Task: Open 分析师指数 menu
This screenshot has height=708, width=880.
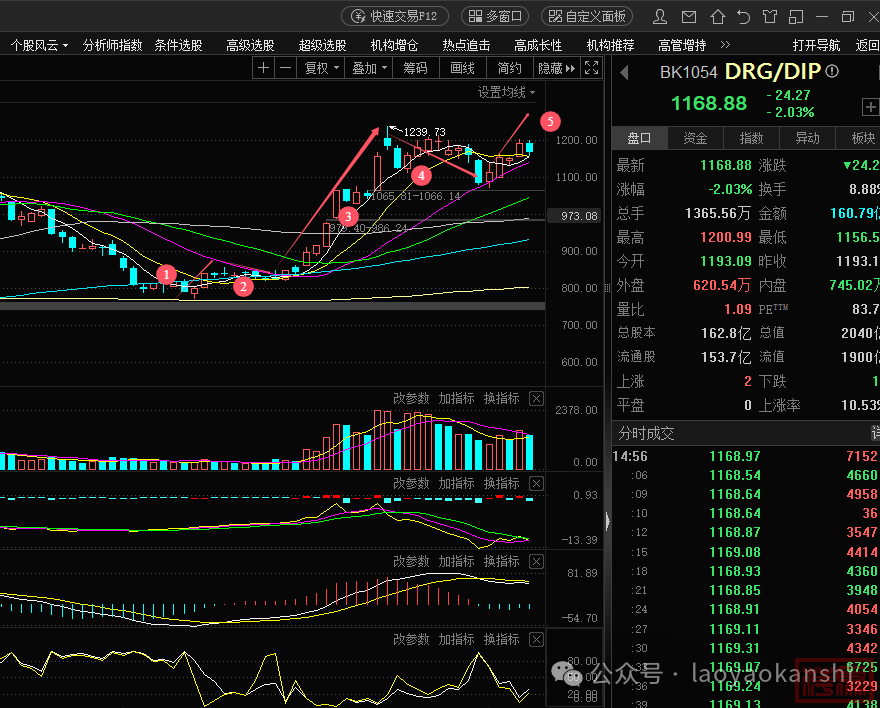Action: click(x=112, y=45)
